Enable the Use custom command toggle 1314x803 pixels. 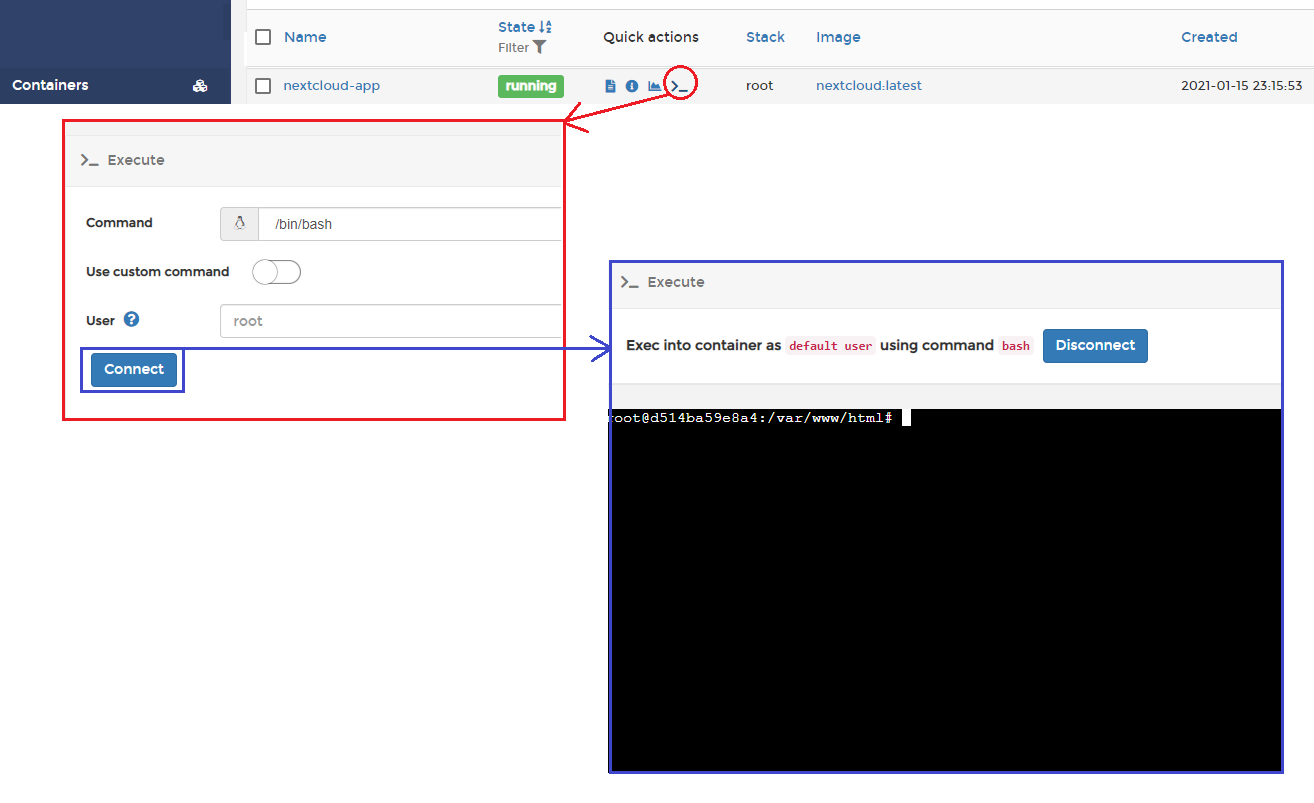point(276,272)
